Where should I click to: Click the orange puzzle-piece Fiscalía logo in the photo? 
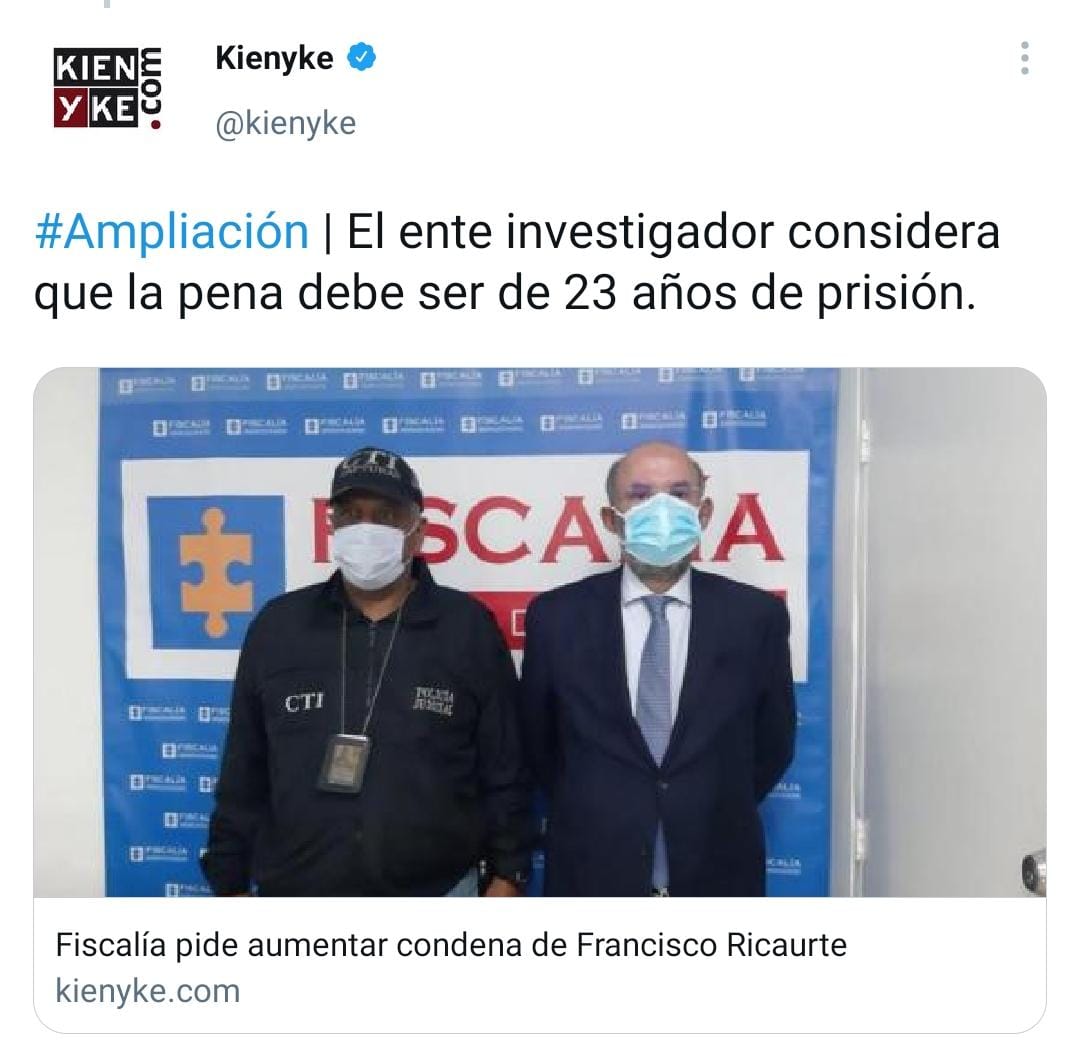tap(216, 572)
